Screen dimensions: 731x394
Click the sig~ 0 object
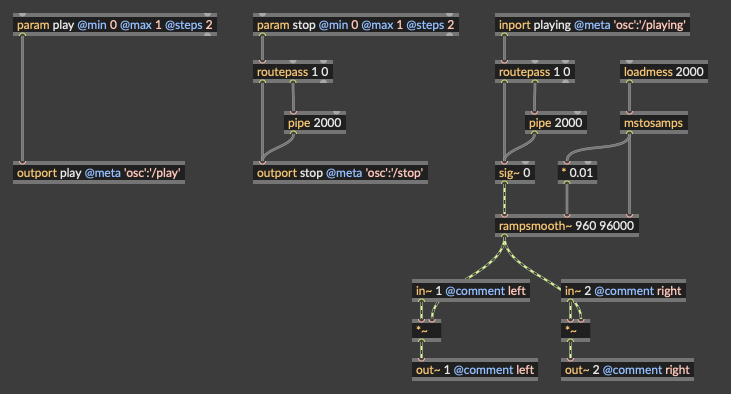point(515,173)
